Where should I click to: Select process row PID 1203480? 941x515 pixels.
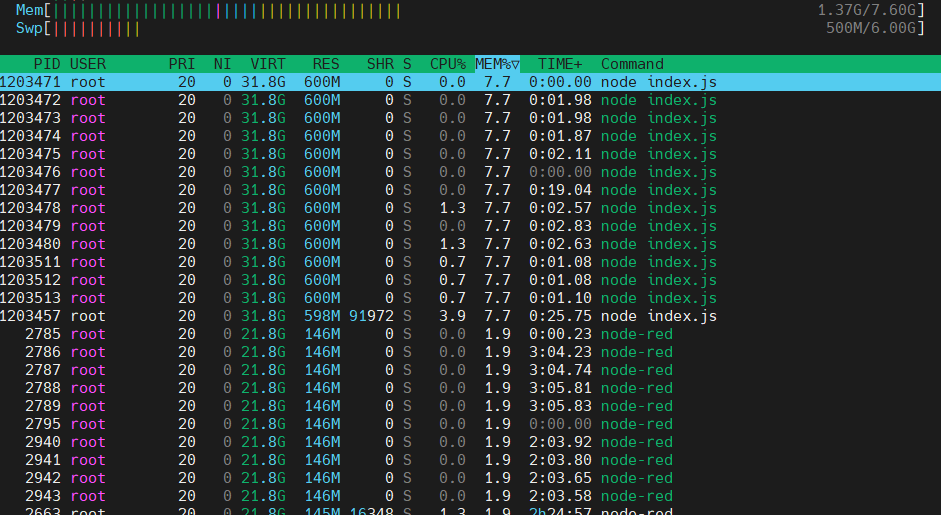click(x=470, y=244)
